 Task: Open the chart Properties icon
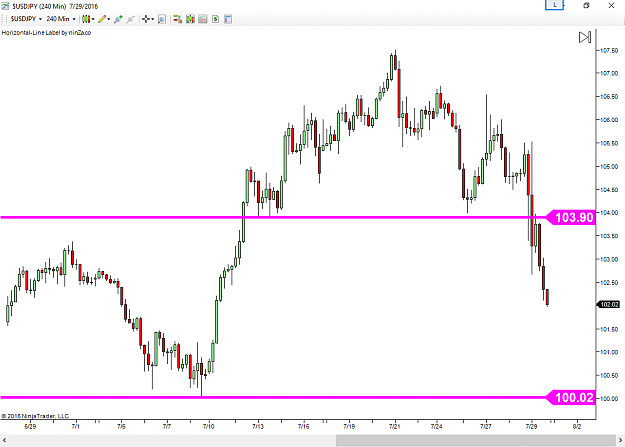pyautogui.click(x=228, y=19)
